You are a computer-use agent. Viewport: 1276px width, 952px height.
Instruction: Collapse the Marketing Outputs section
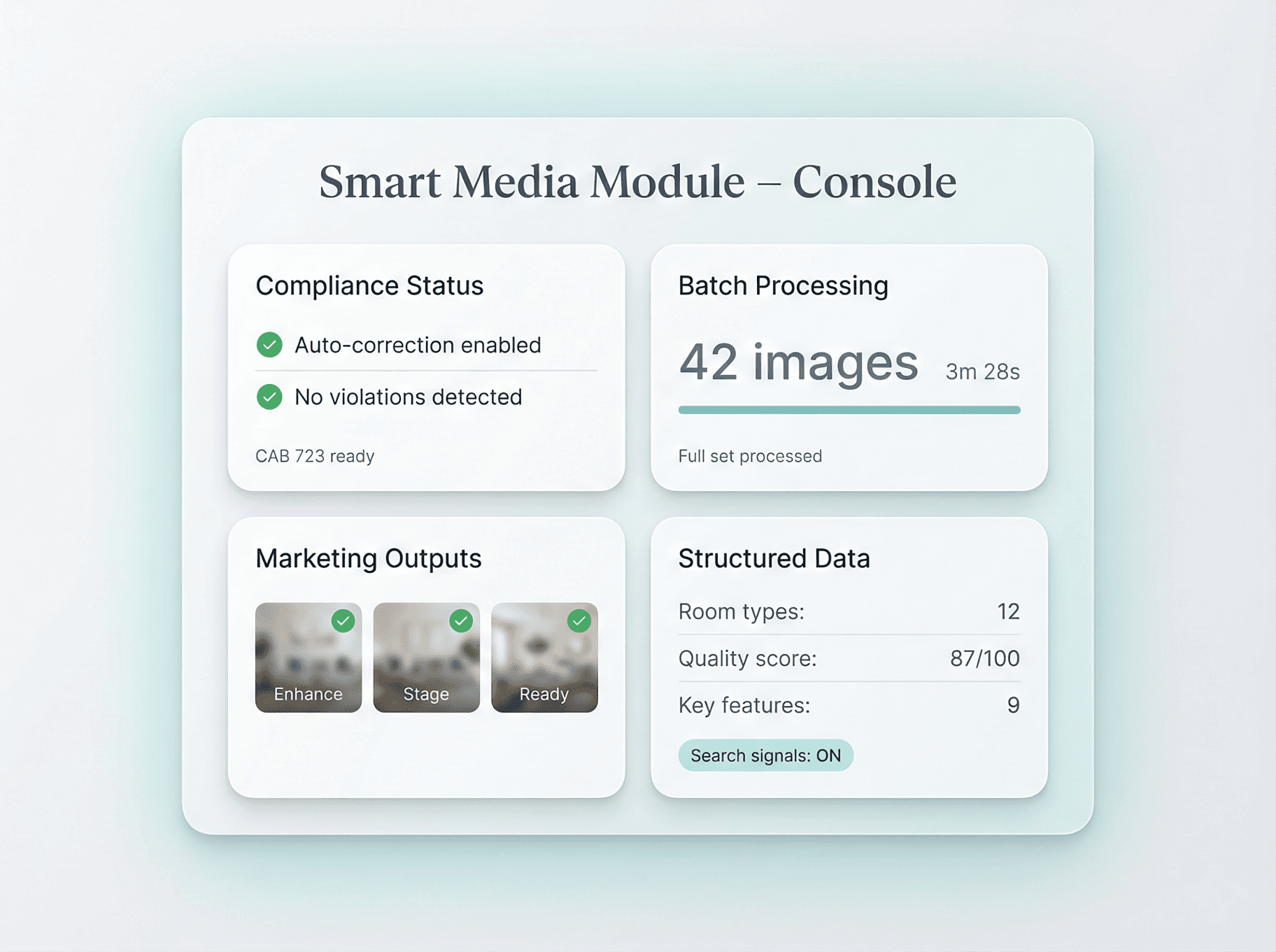click(x=369, y=557)
